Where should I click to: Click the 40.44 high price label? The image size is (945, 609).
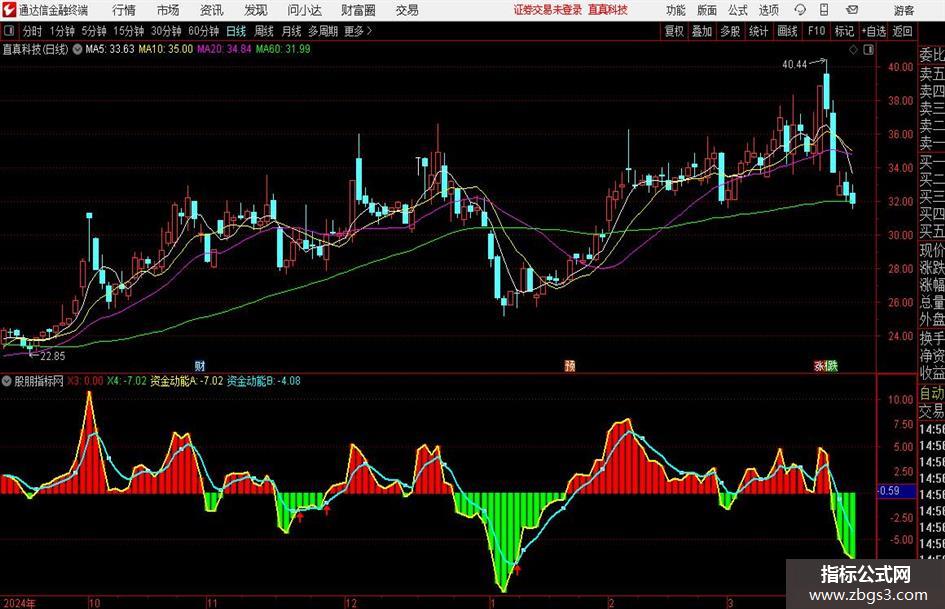point(794,64)
